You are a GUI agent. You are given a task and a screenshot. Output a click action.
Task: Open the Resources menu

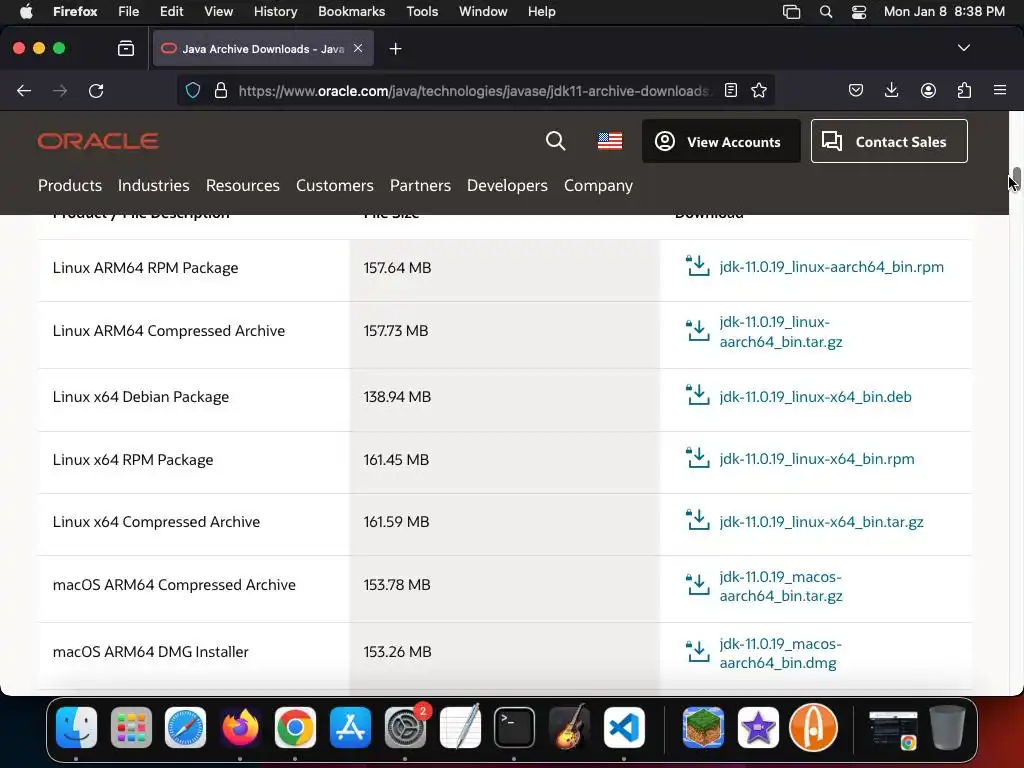pos(242,185)
